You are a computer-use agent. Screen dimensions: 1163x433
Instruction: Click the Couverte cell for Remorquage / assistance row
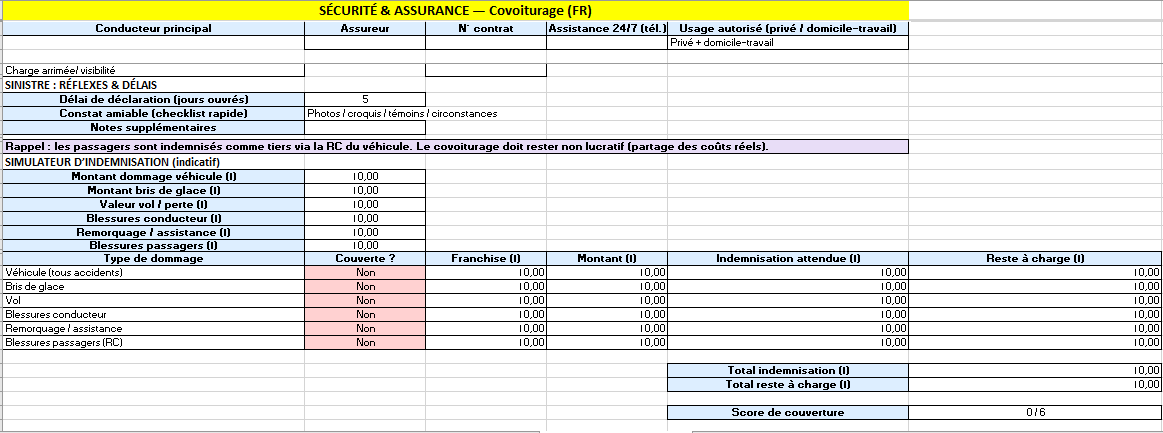[x=365, y=328]
